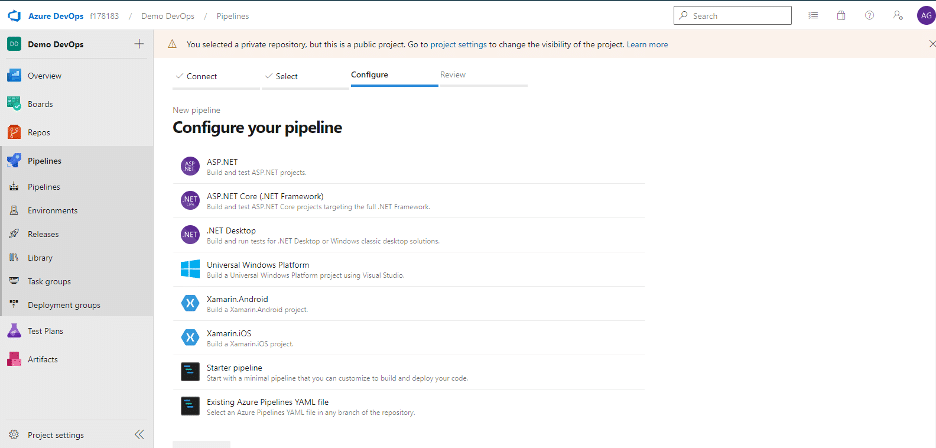Click the Releases rocket sub-item icon
The height and width of the screenshot is (448, 936).
14,234
